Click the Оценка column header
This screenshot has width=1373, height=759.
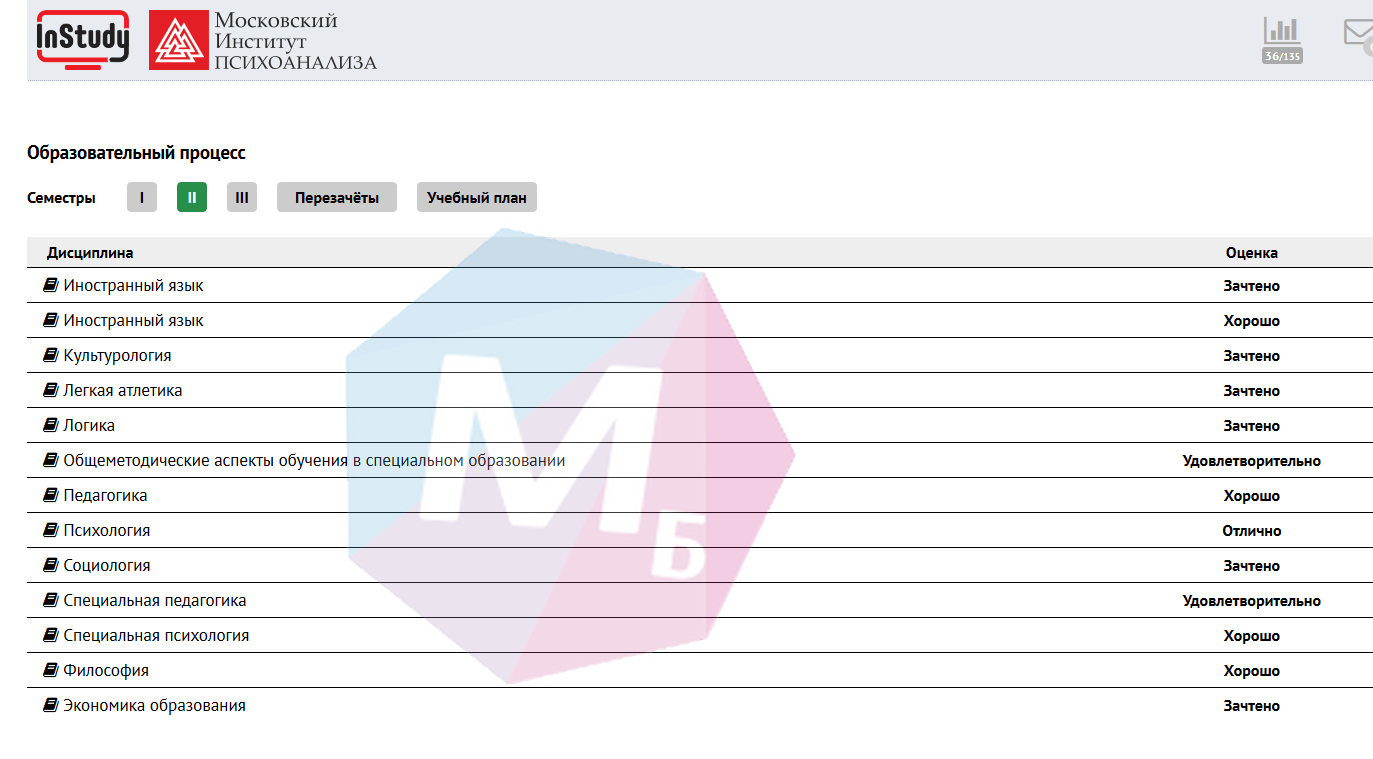(1251, 253)
